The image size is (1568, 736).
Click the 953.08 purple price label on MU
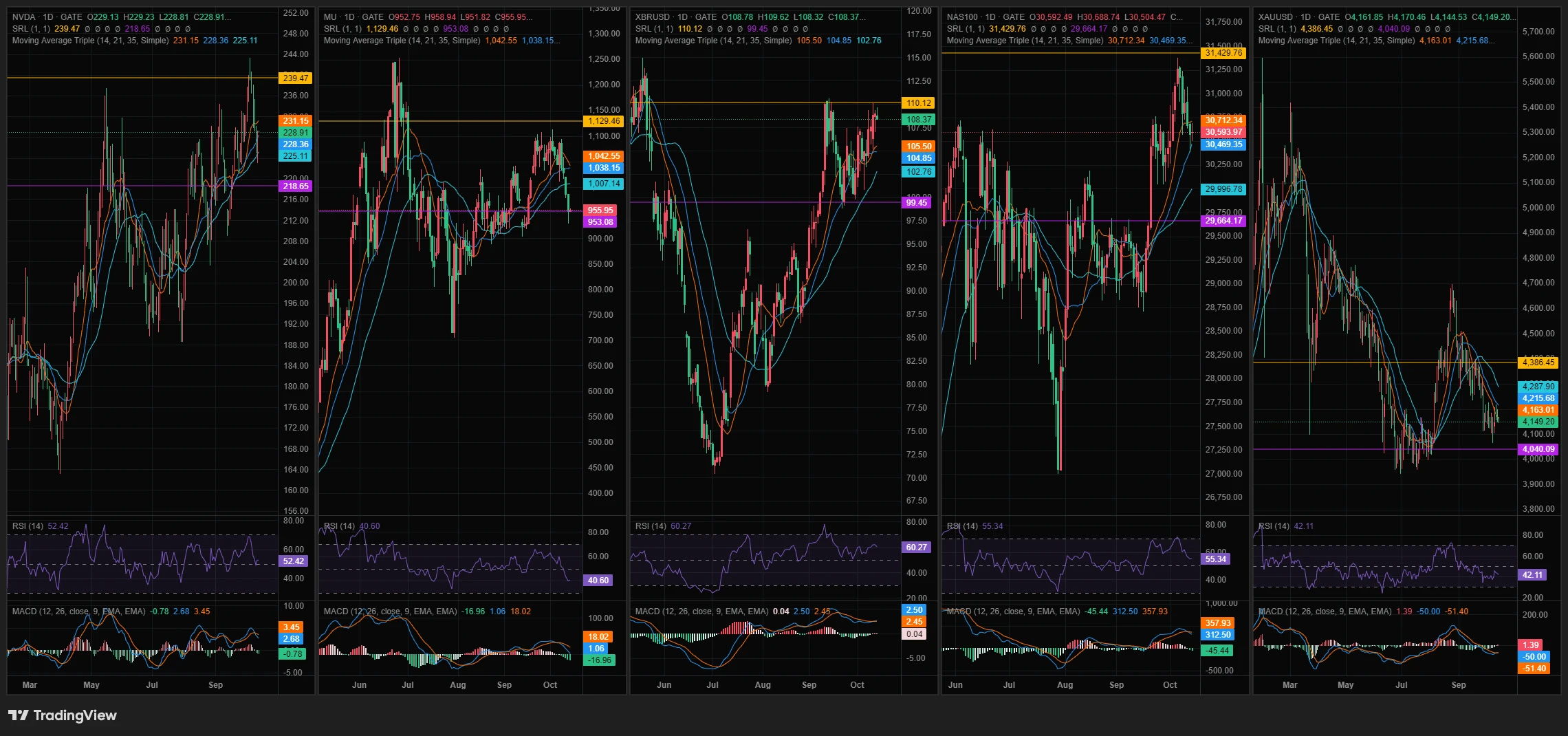(600, 222)
